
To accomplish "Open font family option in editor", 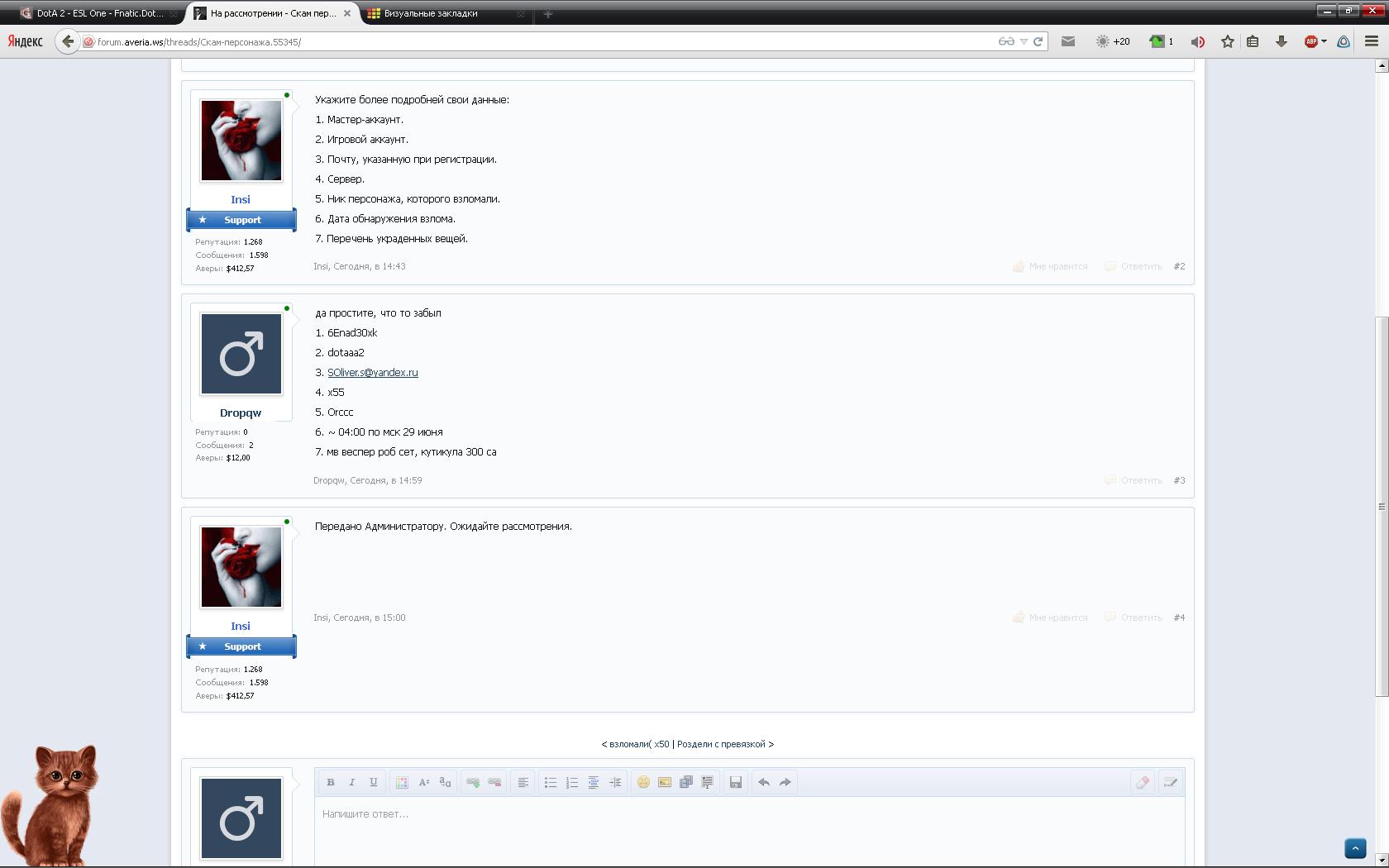I will [x=445, y=782].
